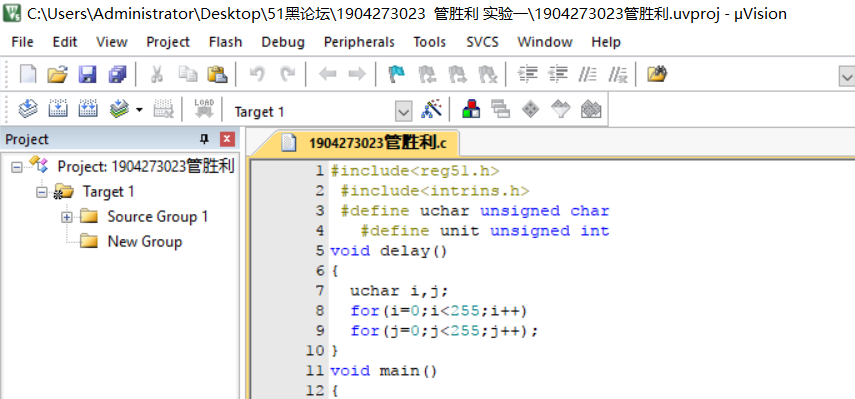
Task: Click the line 11 void main() code
Action: (x=383, y=371)
